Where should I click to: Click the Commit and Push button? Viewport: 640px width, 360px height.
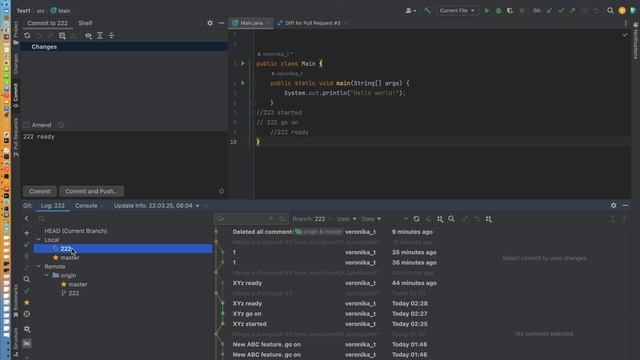tap(91, 191)
